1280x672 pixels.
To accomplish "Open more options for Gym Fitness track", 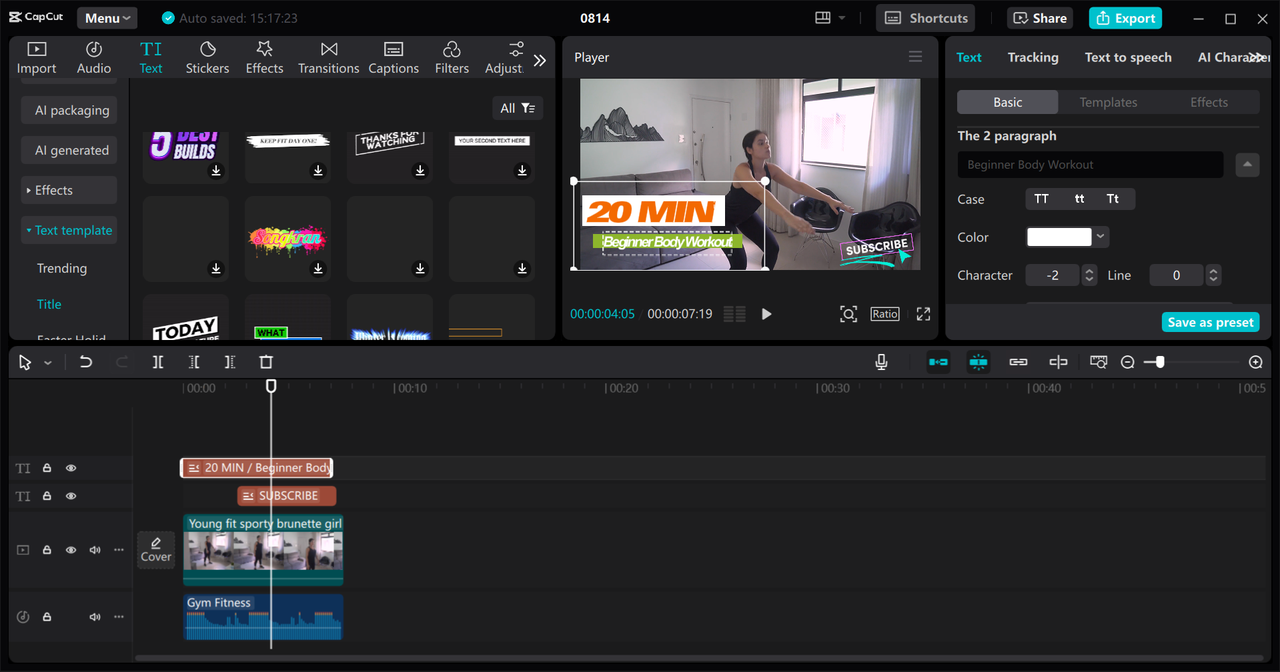I will (x=119, y=617).
